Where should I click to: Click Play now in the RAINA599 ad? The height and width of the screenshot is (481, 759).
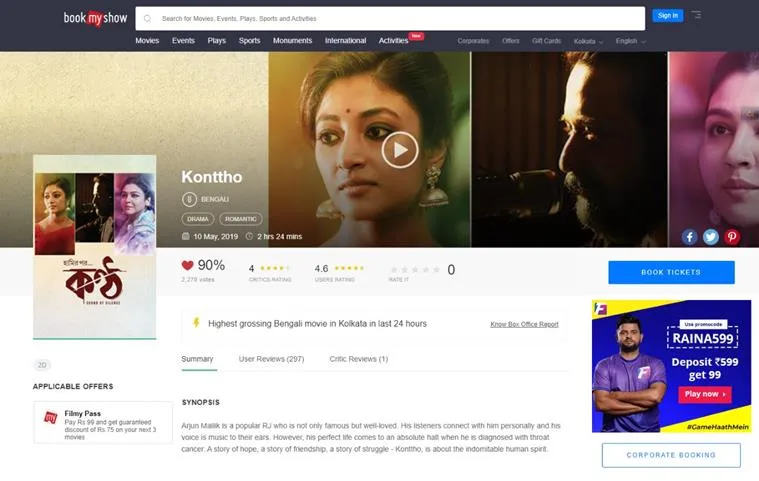click(x=705, y=394)
